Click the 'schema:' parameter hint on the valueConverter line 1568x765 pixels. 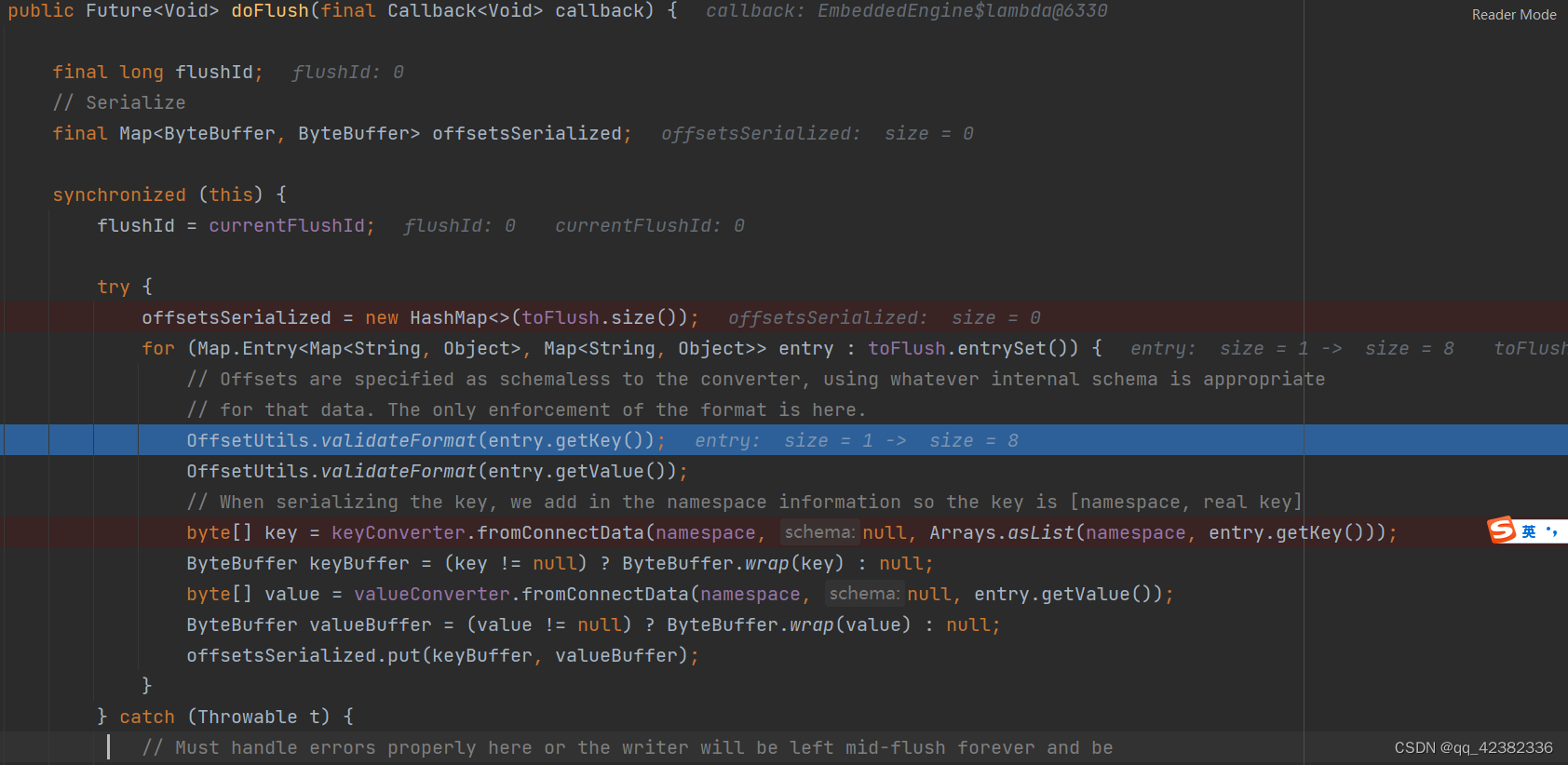(x=864, y=594)
